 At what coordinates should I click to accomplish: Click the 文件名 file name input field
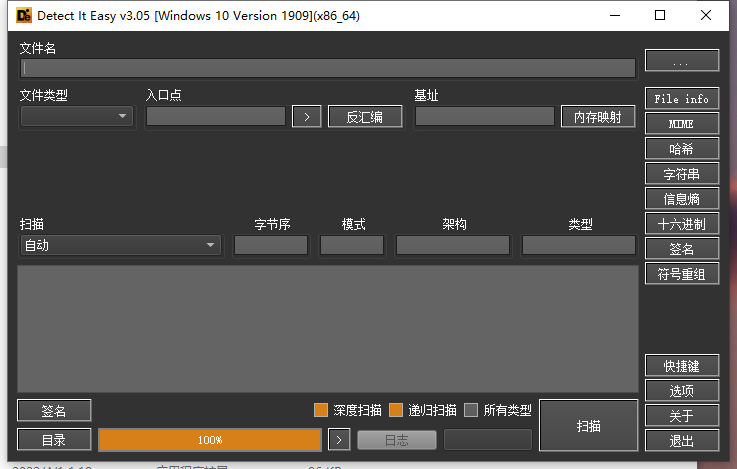328,68
